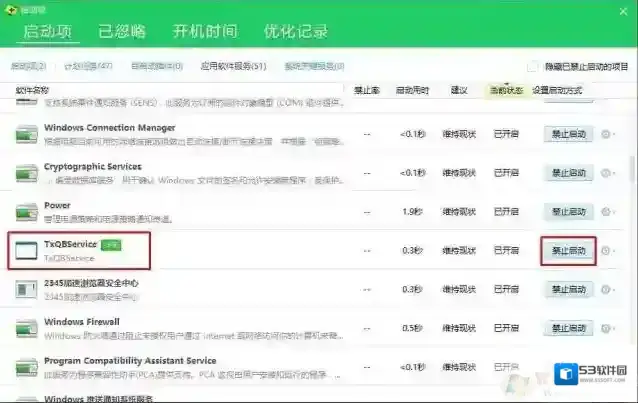Click the green app logo in title bar

coord(10,8)
